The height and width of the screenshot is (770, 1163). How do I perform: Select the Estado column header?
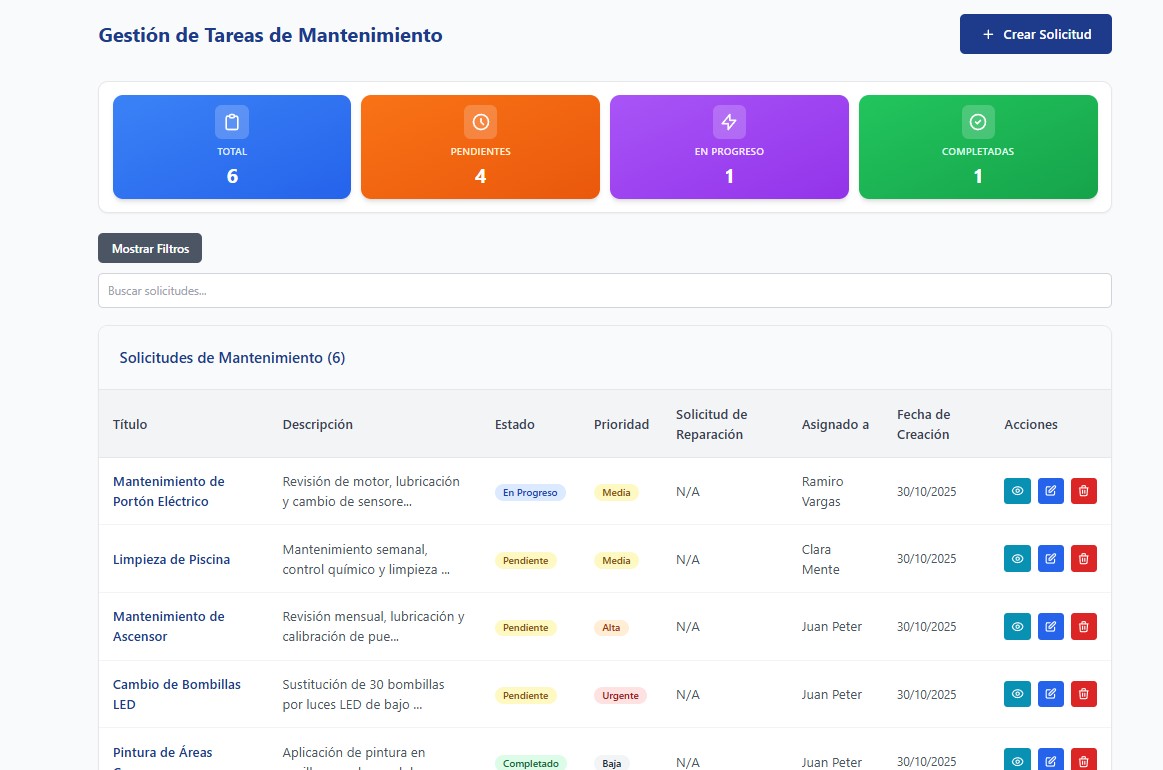(514, 424)
